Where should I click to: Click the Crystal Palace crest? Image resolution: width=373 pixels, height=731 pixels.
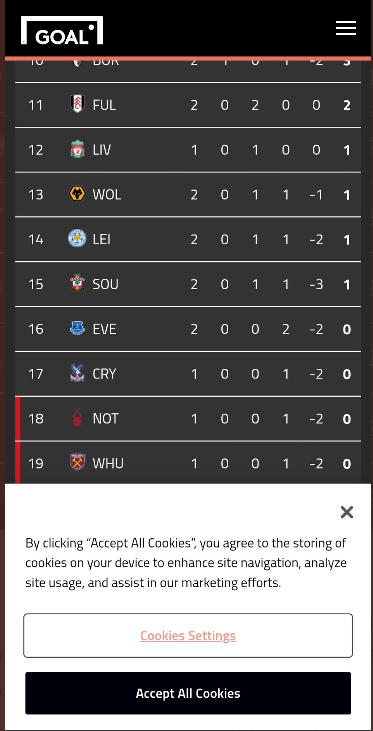(77, 373)
